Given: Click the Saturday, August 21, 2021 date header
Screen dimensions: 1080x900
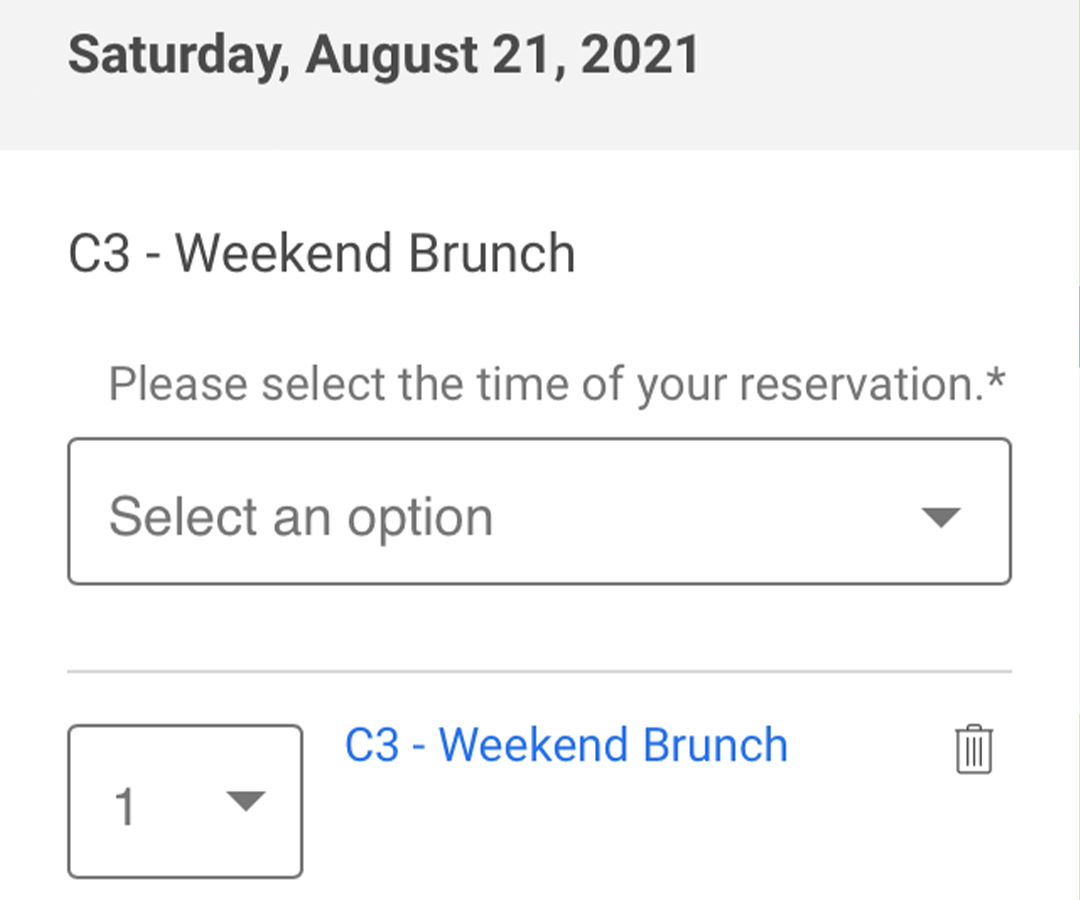Looking at the screenshot, I should [383, 56].
